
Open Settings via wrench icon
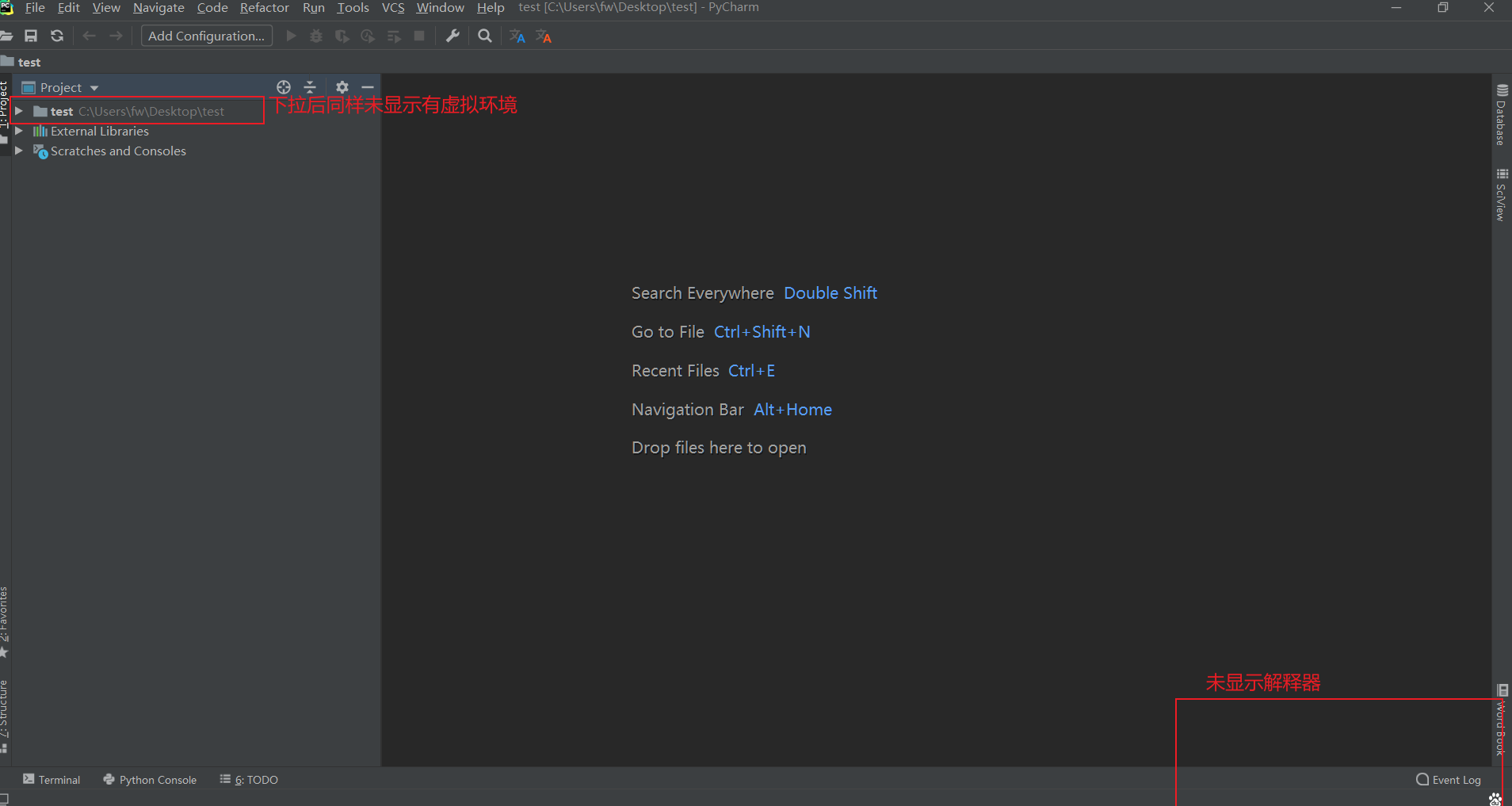pyautogui.click(x=452, y=36)
